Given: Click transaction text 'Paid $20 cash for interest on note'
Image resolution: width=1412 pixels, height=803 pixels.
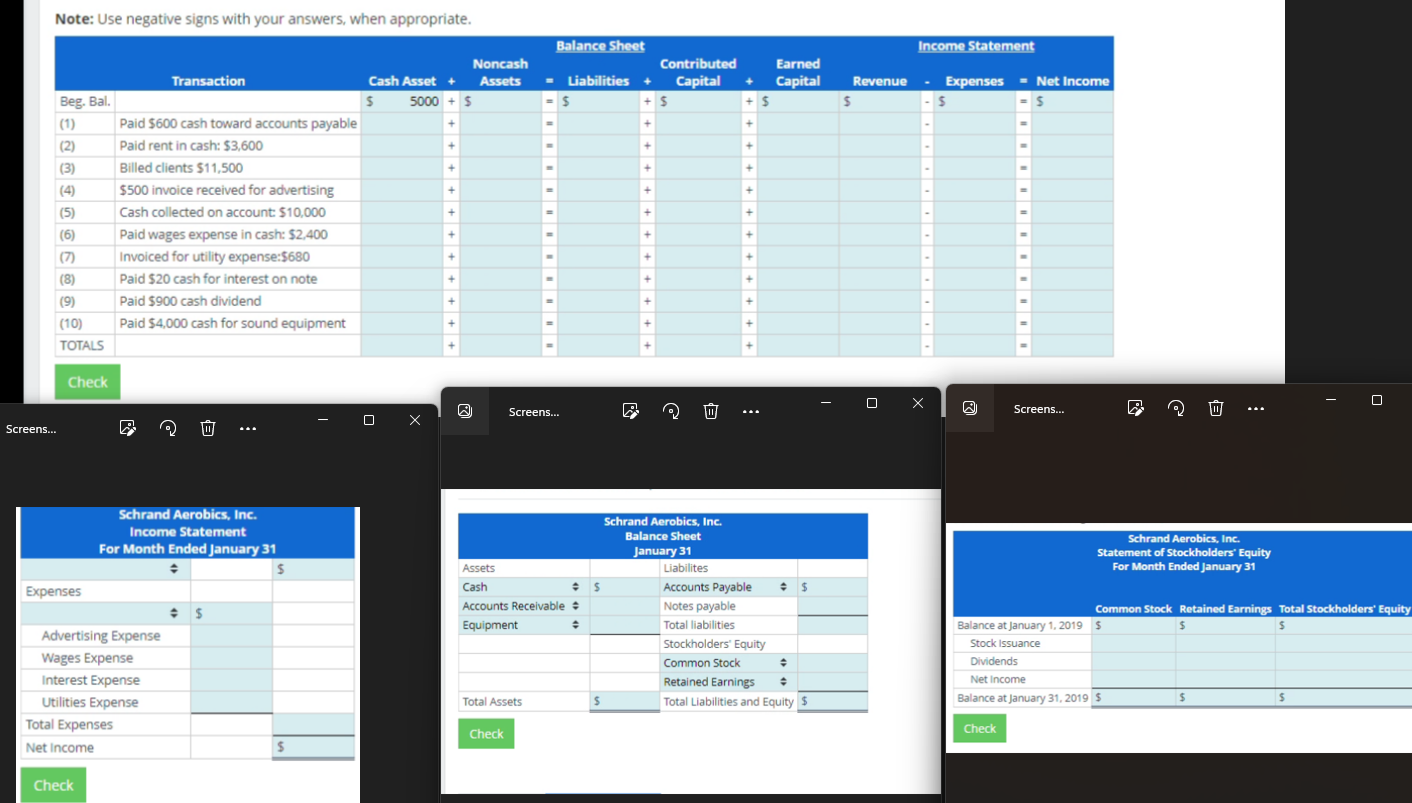Looking at the screenshot, I should pos(218,278).
